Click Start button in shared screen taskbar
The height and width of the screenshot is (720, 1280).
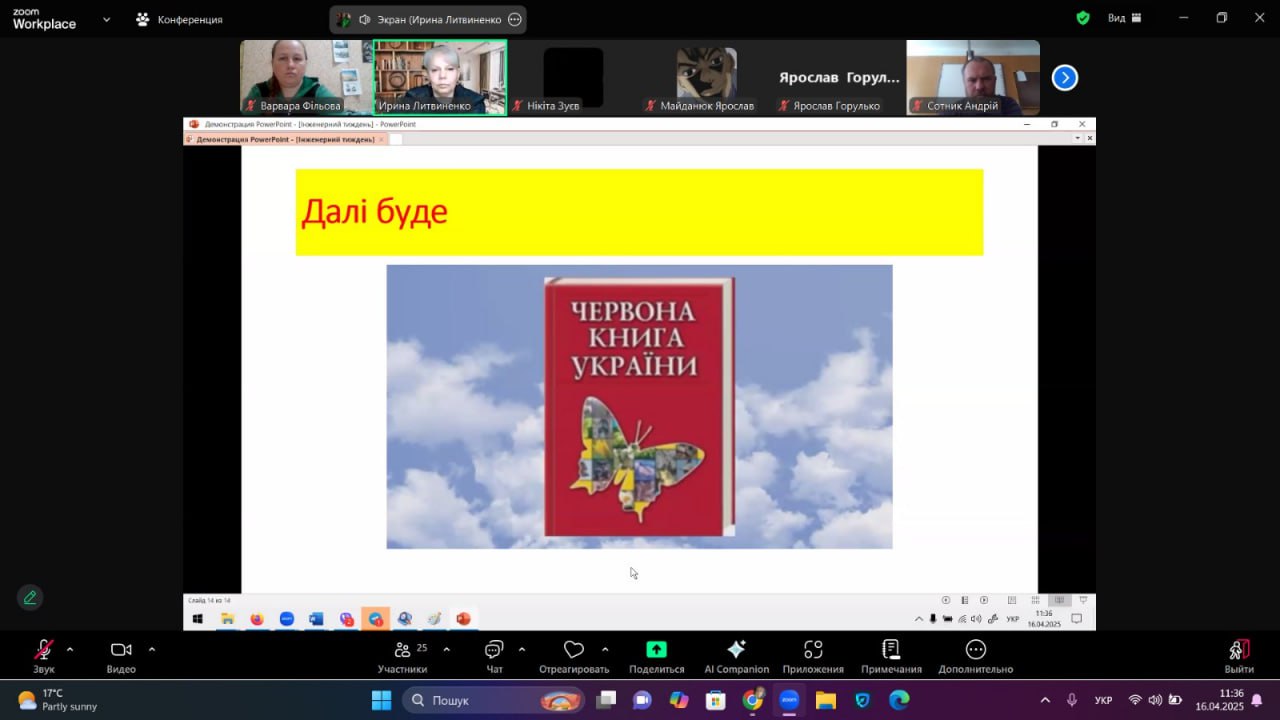198,619
